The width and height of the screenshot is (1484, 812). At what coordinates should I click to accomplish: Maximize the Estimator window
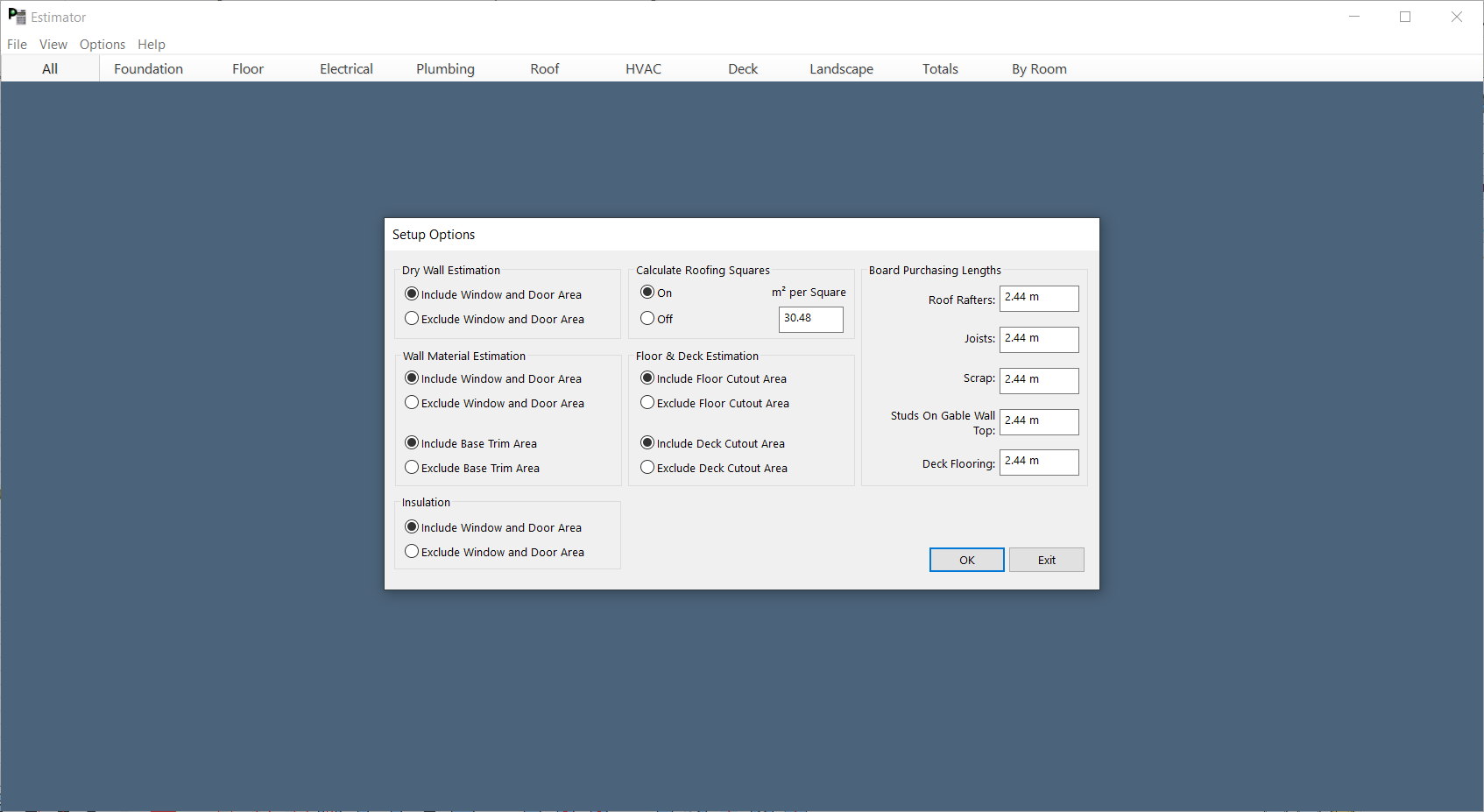(1405, 17)
